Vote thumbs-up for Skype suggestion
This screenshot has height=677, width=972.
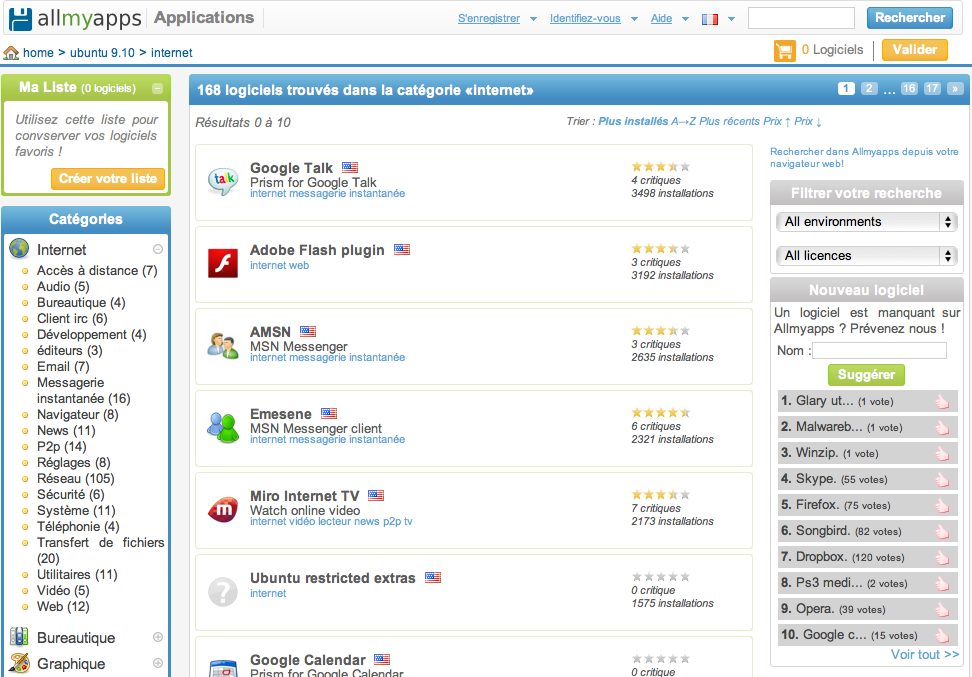[x=942, y=479]
